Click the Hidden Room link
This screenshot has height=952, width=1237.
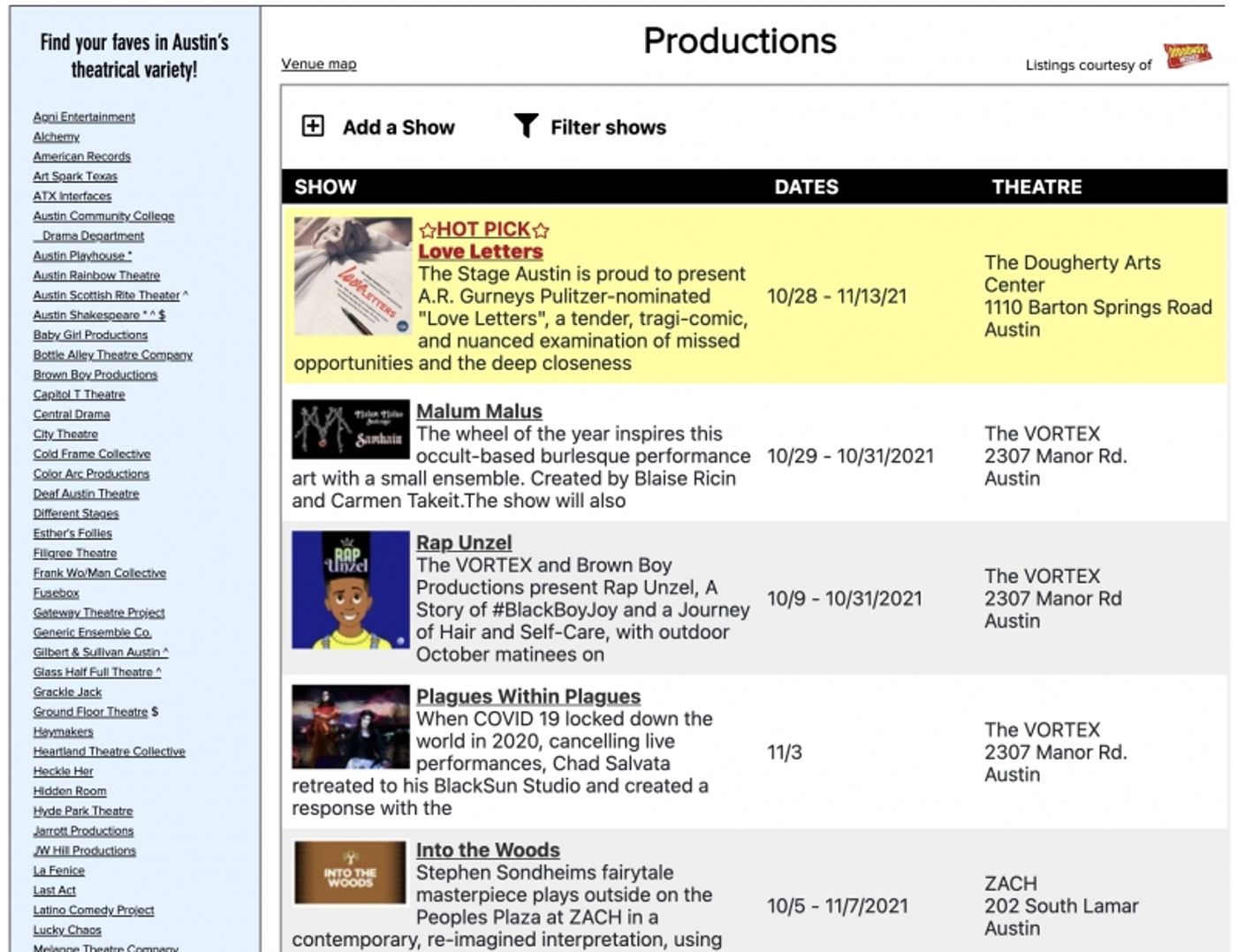pyautogui.click(x=69, y=790)
